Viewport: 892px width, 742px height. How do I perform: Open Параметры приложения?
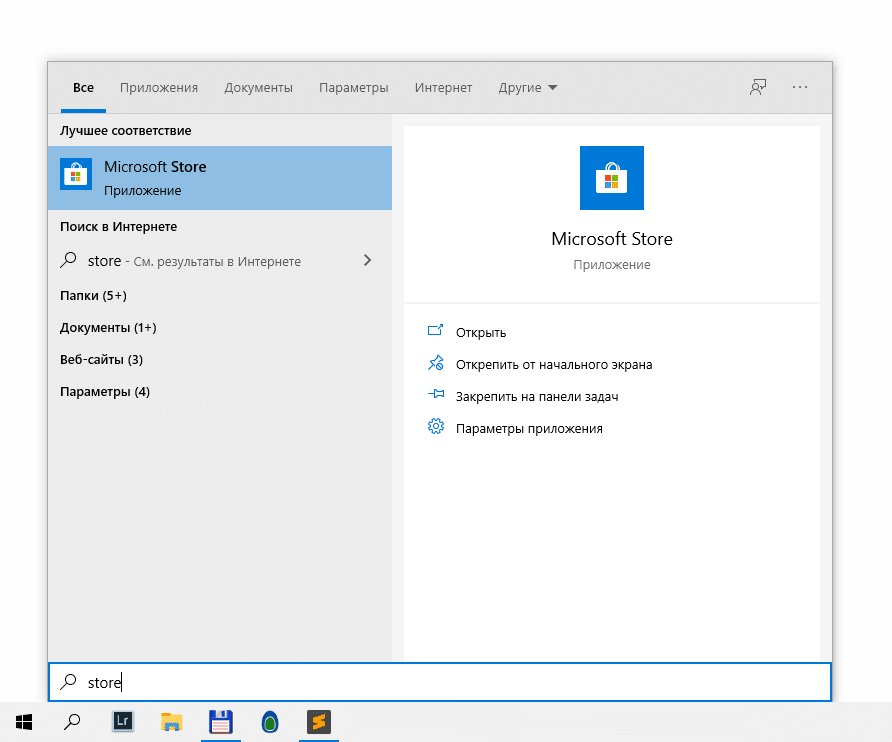pos(529,428)
